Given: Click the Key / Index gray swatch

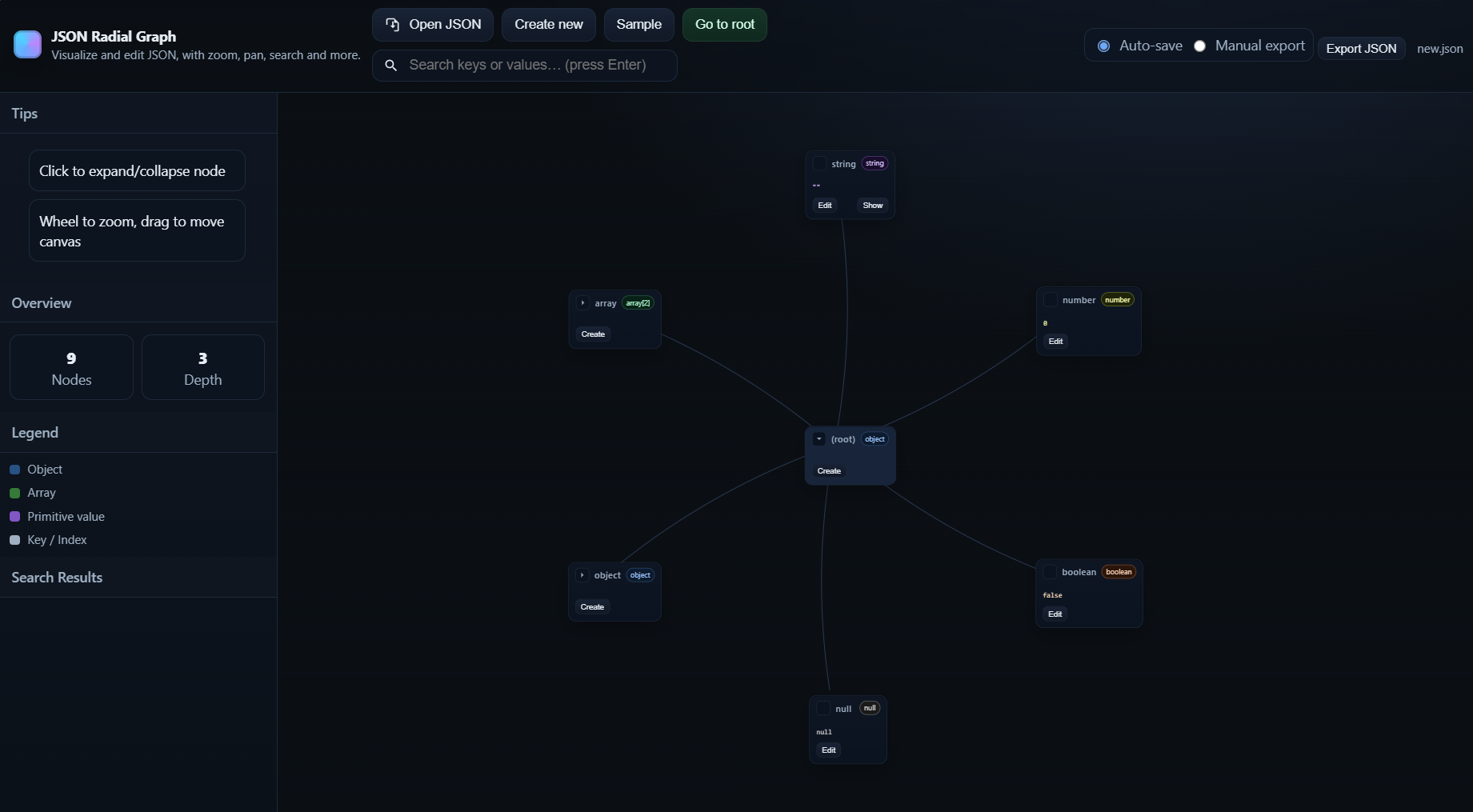Looking at the screenshot, I should tap(14, 540).
